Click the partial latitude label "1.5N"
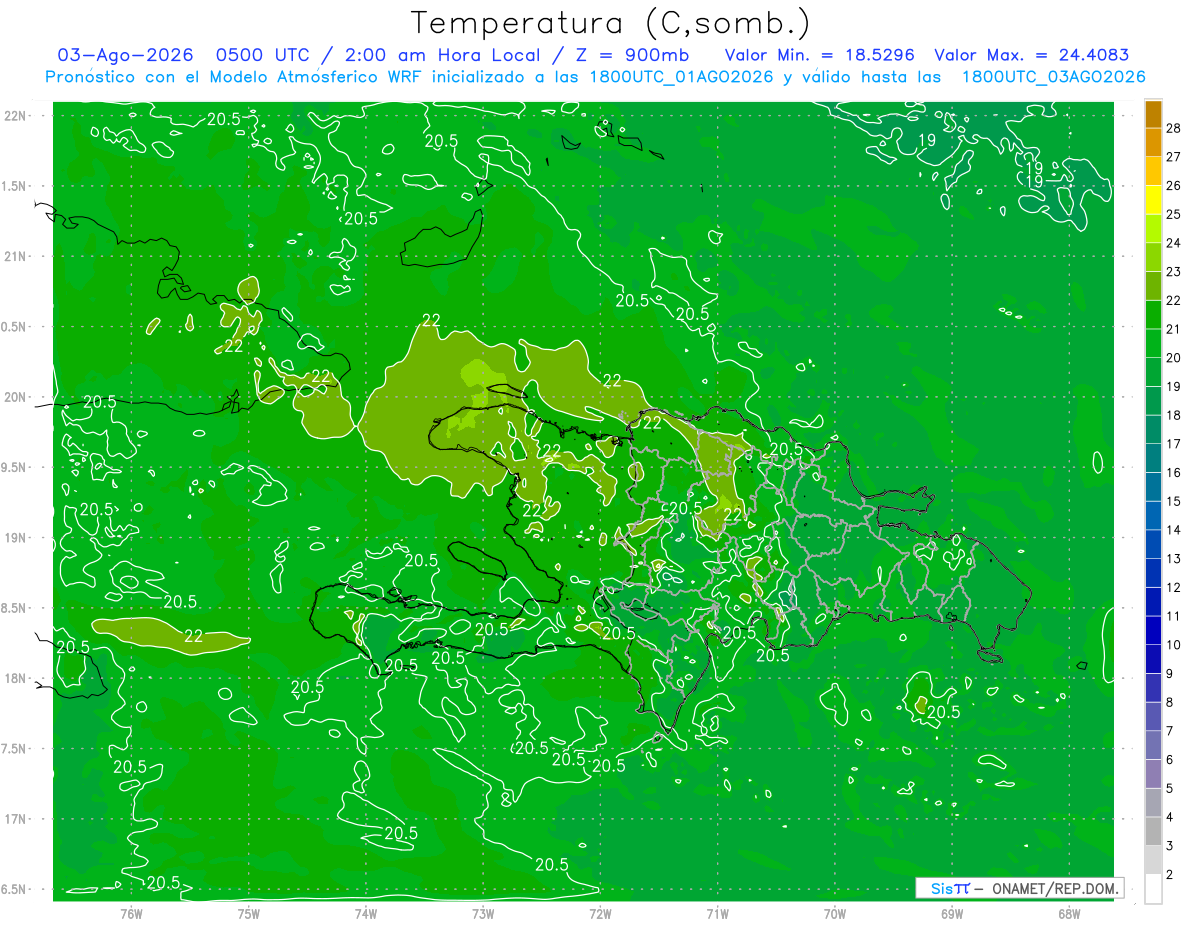 click(14, 186)
